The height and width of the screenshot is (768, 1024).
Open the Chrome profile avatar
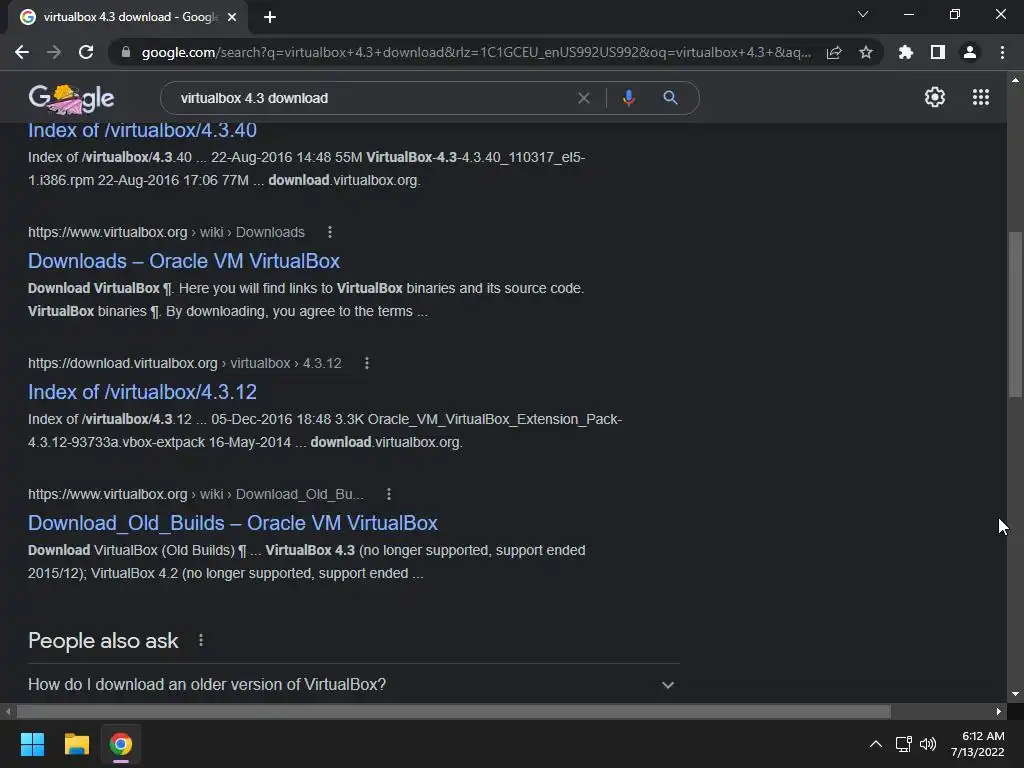click(970, 52)
